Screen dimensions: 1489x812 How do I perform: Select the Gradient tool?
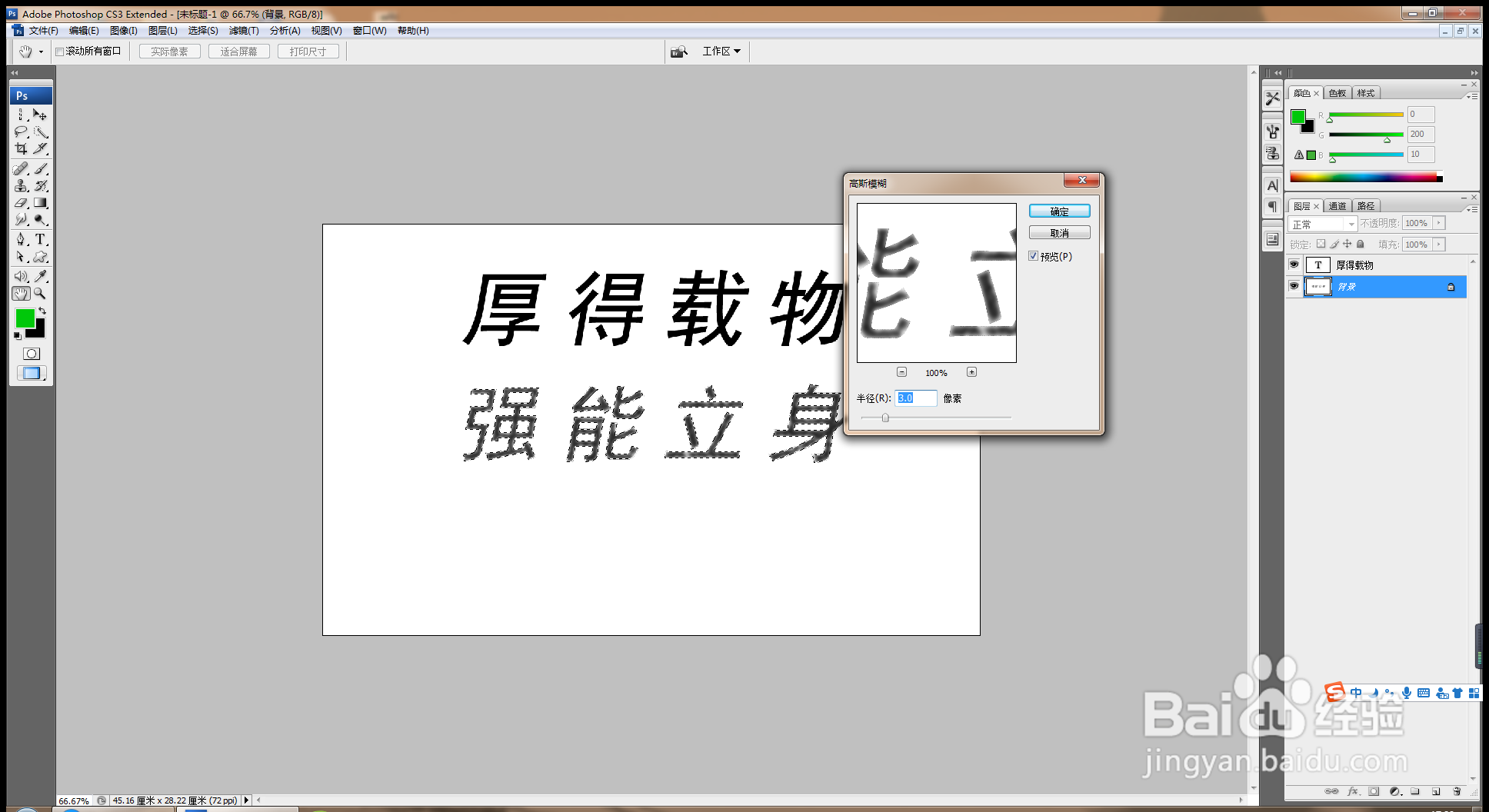coord(40,203)
